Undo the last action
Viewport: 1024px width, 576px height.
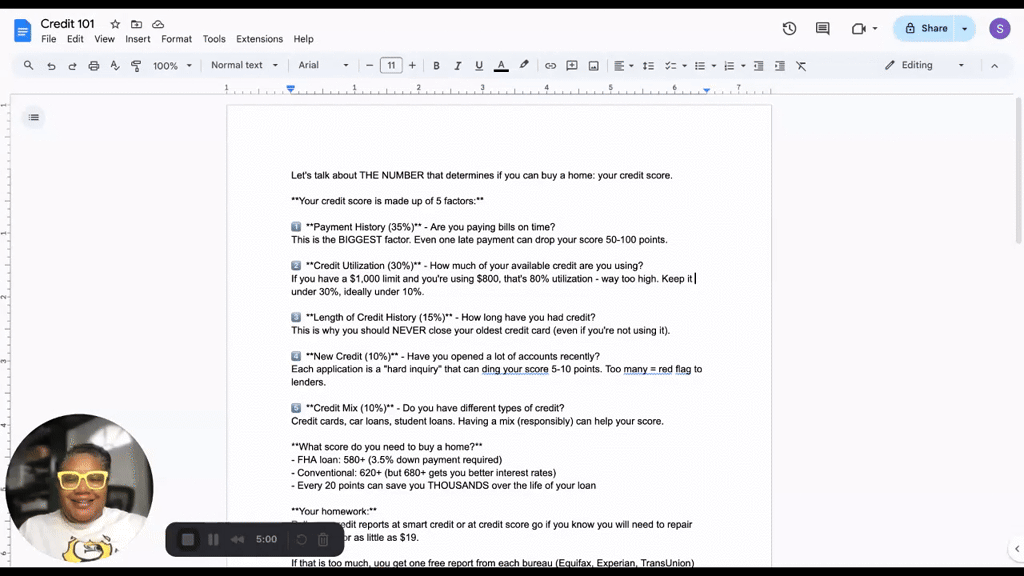(51, 66)
